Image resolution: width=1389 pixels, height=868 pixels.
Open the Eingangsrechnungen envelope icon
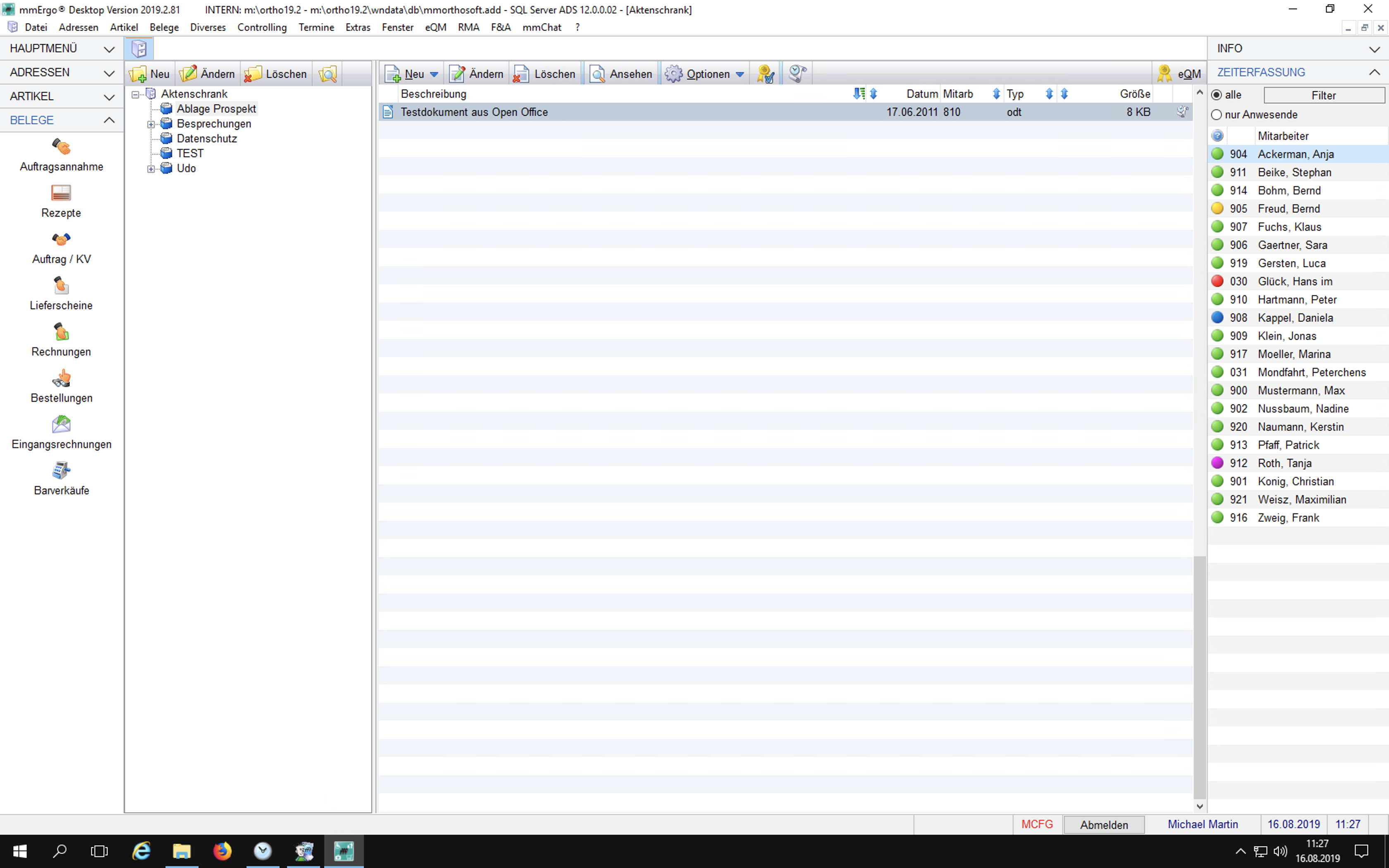coord(62,425)
